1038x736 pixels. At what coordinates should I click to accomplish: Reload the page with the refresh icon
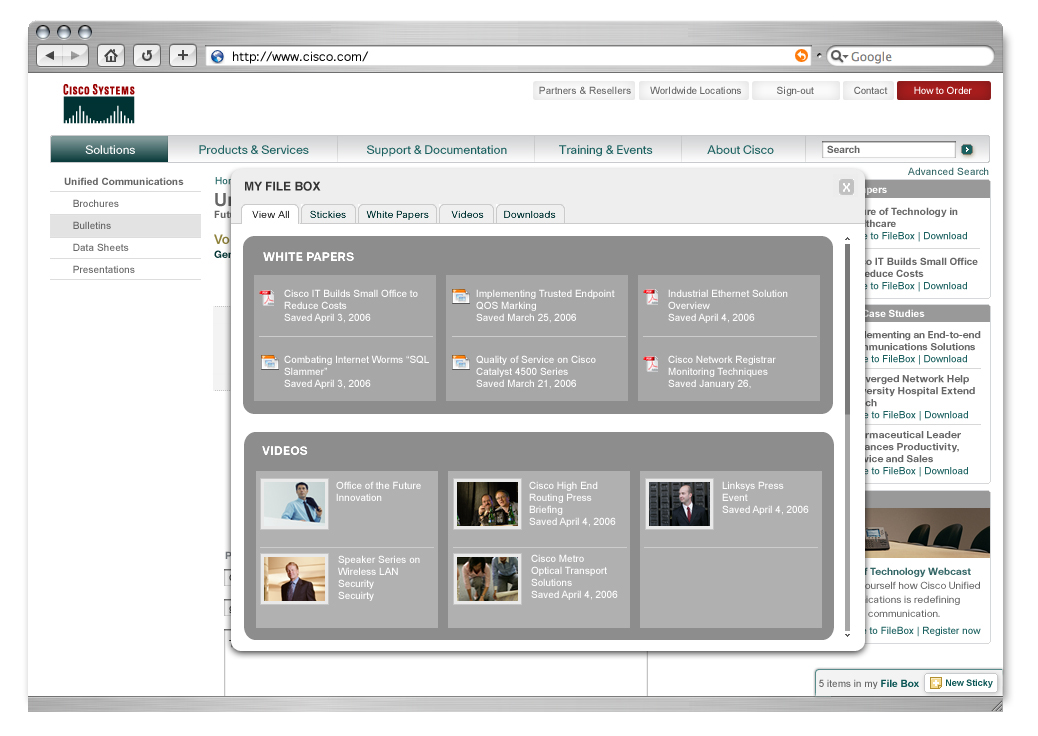coord(147,56)
